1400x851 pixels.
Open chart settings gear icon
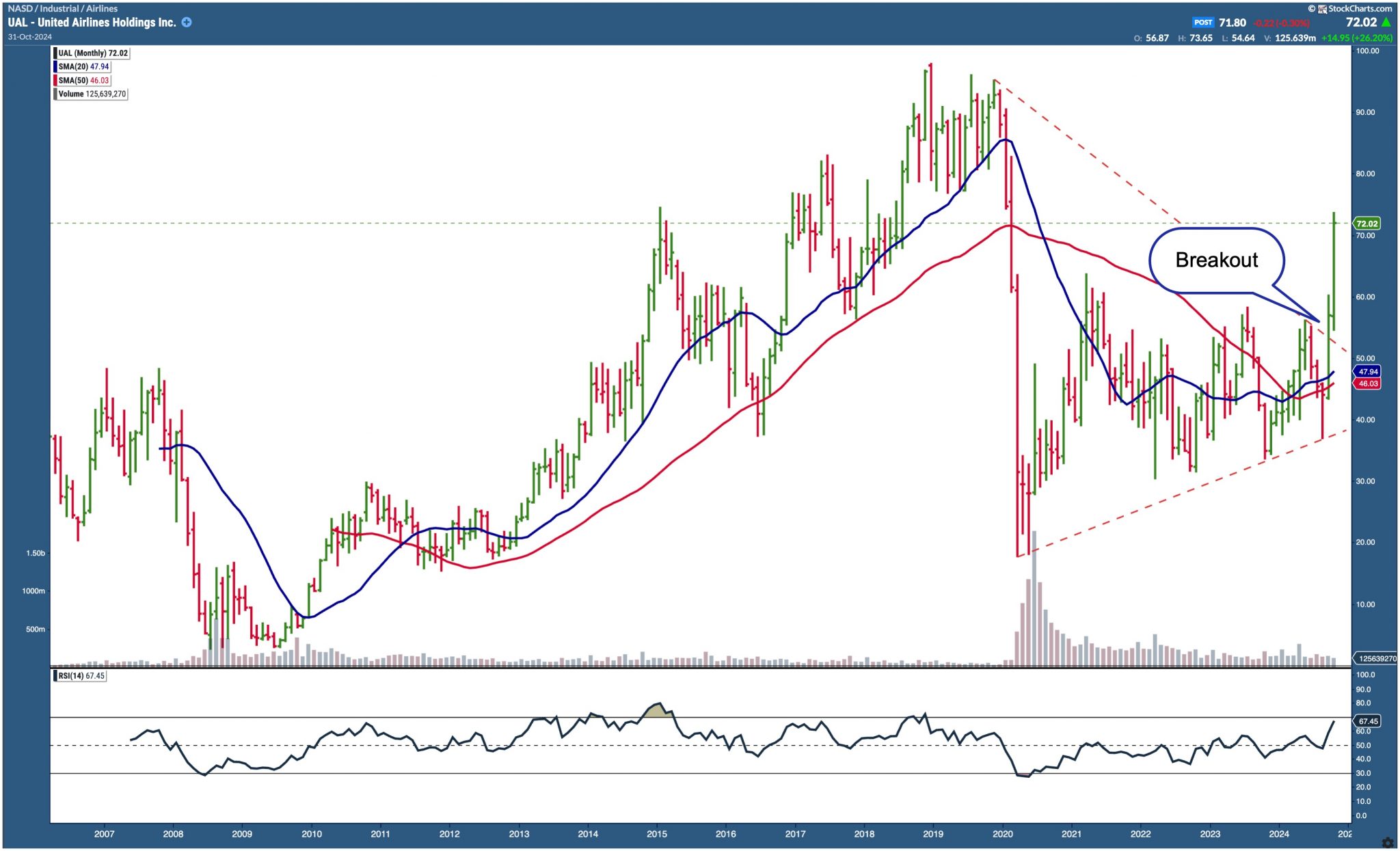pyautogui.click(x=1388, y=842)
